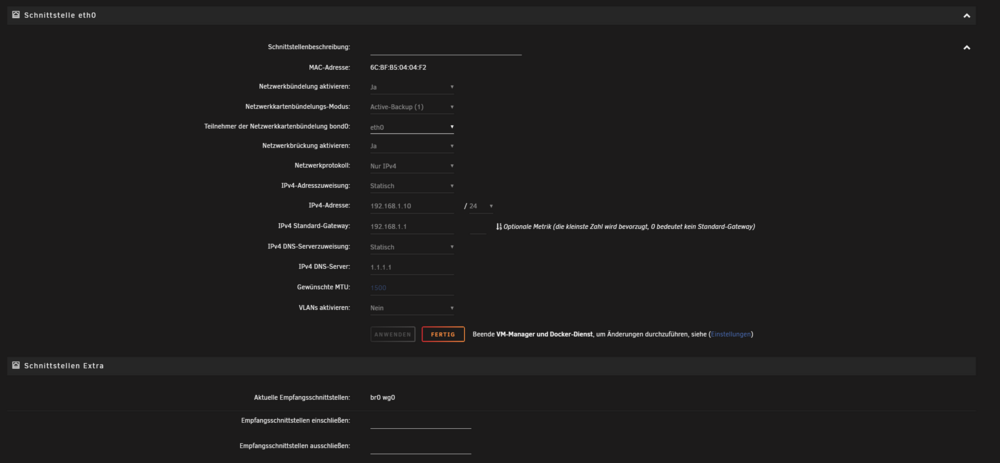Click Empfangsschnittstellen ausschließen input field

(x=421, y=446)
